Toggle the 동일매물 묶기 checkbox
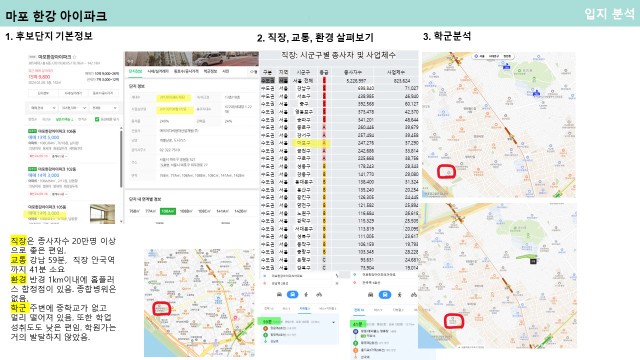The height and width of the screenshot is (360, 640). 97,119
